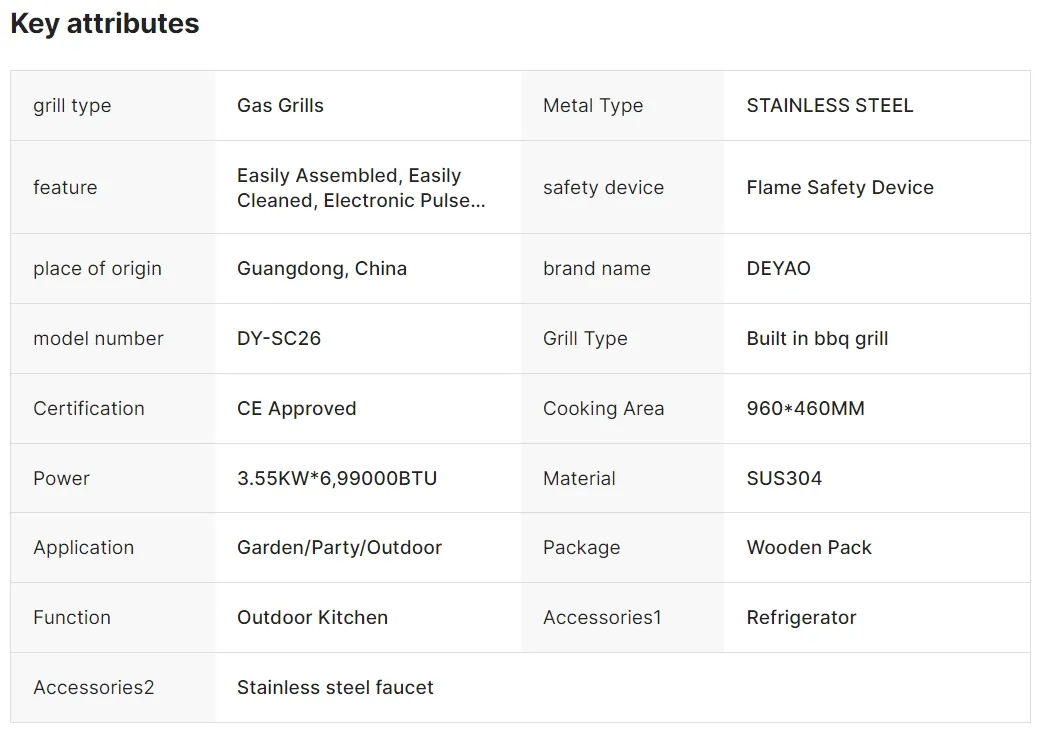Screen dimensions: 1041x732
Task: Click the SUS304 material value
Action: (x=784, y=479)
